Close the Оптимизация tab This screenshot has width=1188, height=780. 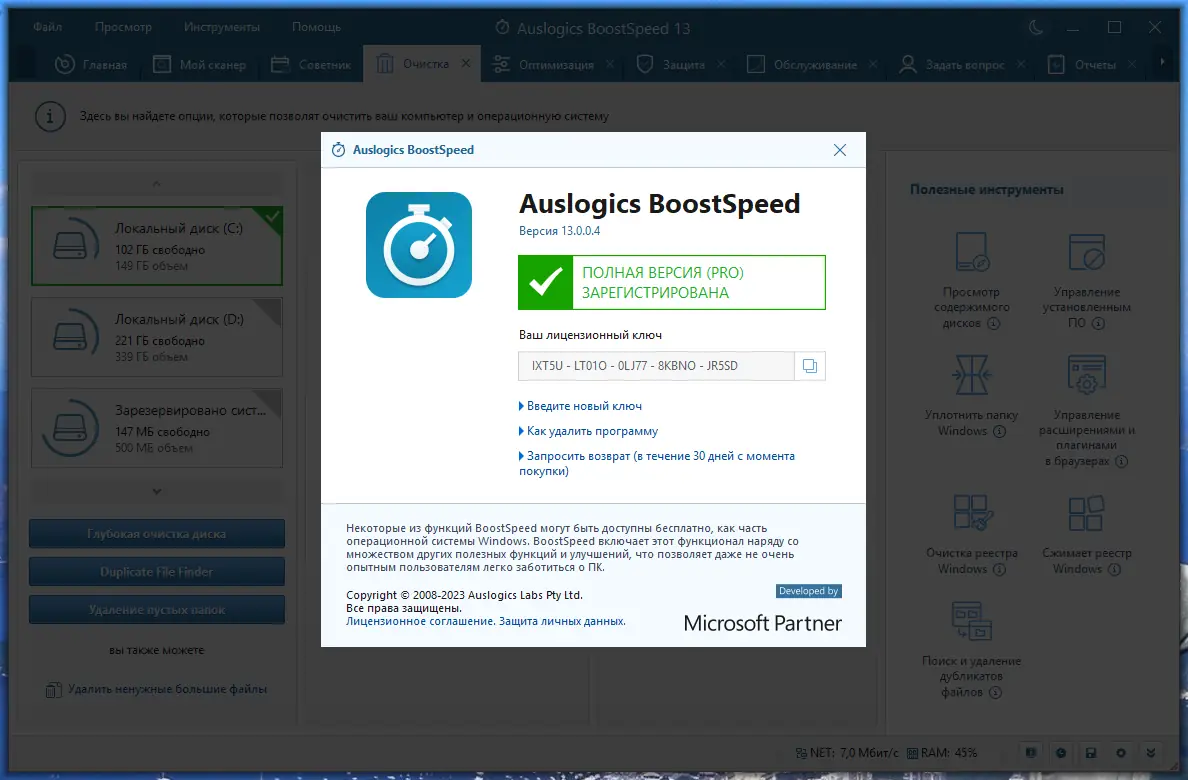click(610, 64)
